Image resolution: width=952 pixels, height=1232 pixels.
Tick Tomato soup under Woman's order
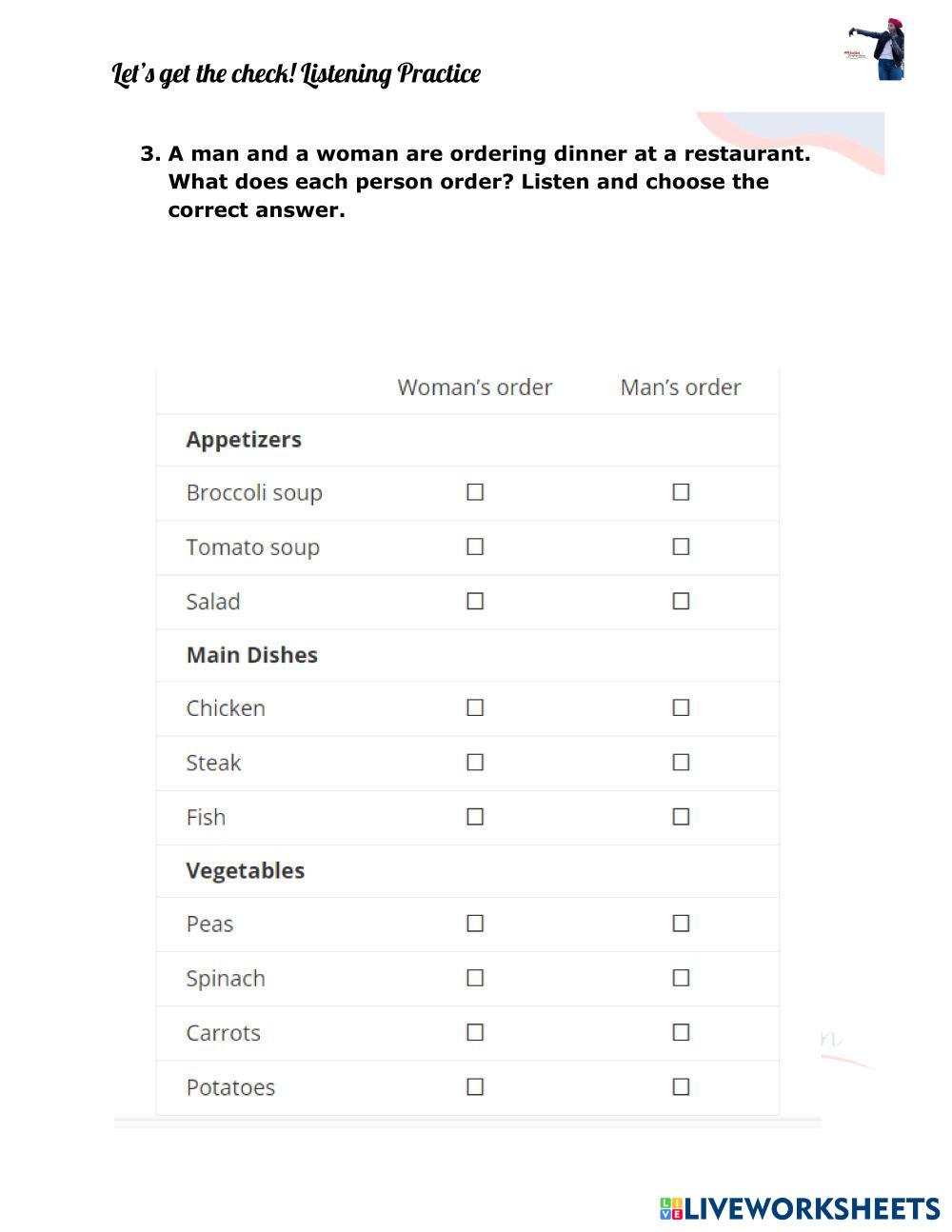[x=475, y=546]
